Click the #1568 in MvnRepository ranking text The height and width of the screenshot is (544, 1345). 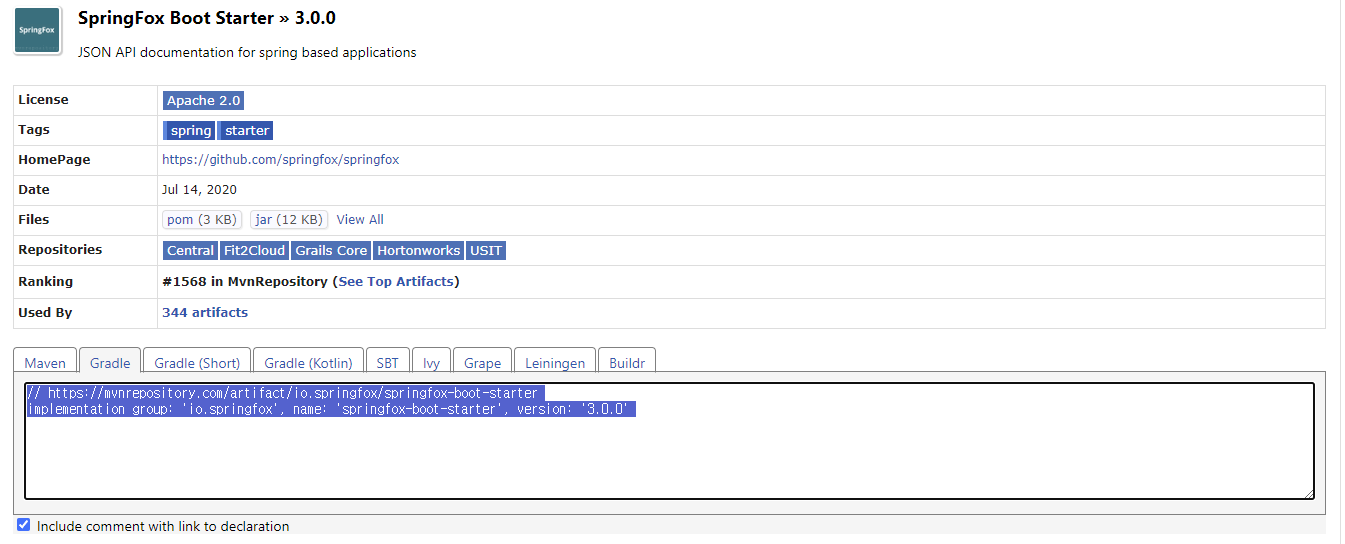[244, 282]
